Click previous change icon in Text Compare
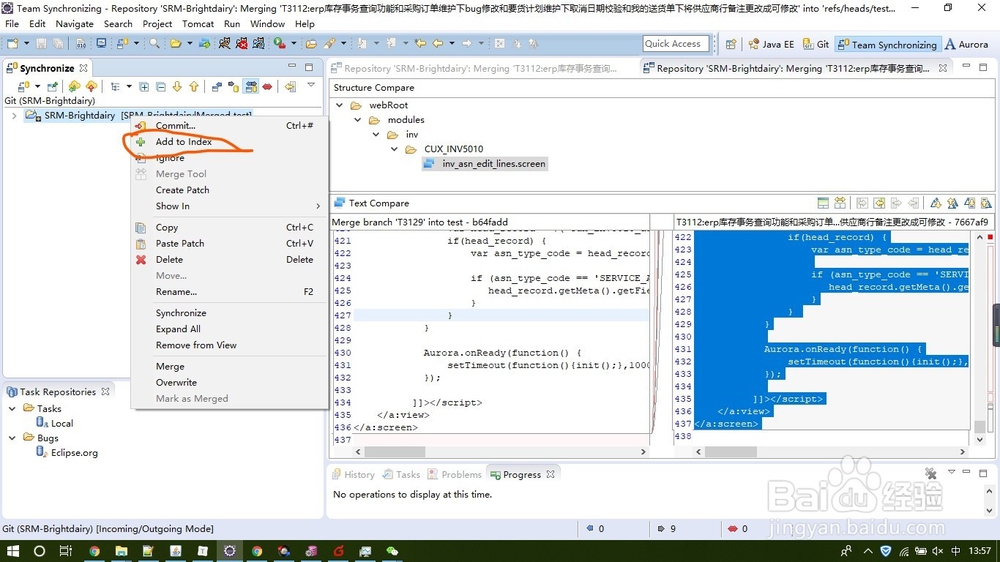This screenshot has width=1000, height=562. point(986,203)
